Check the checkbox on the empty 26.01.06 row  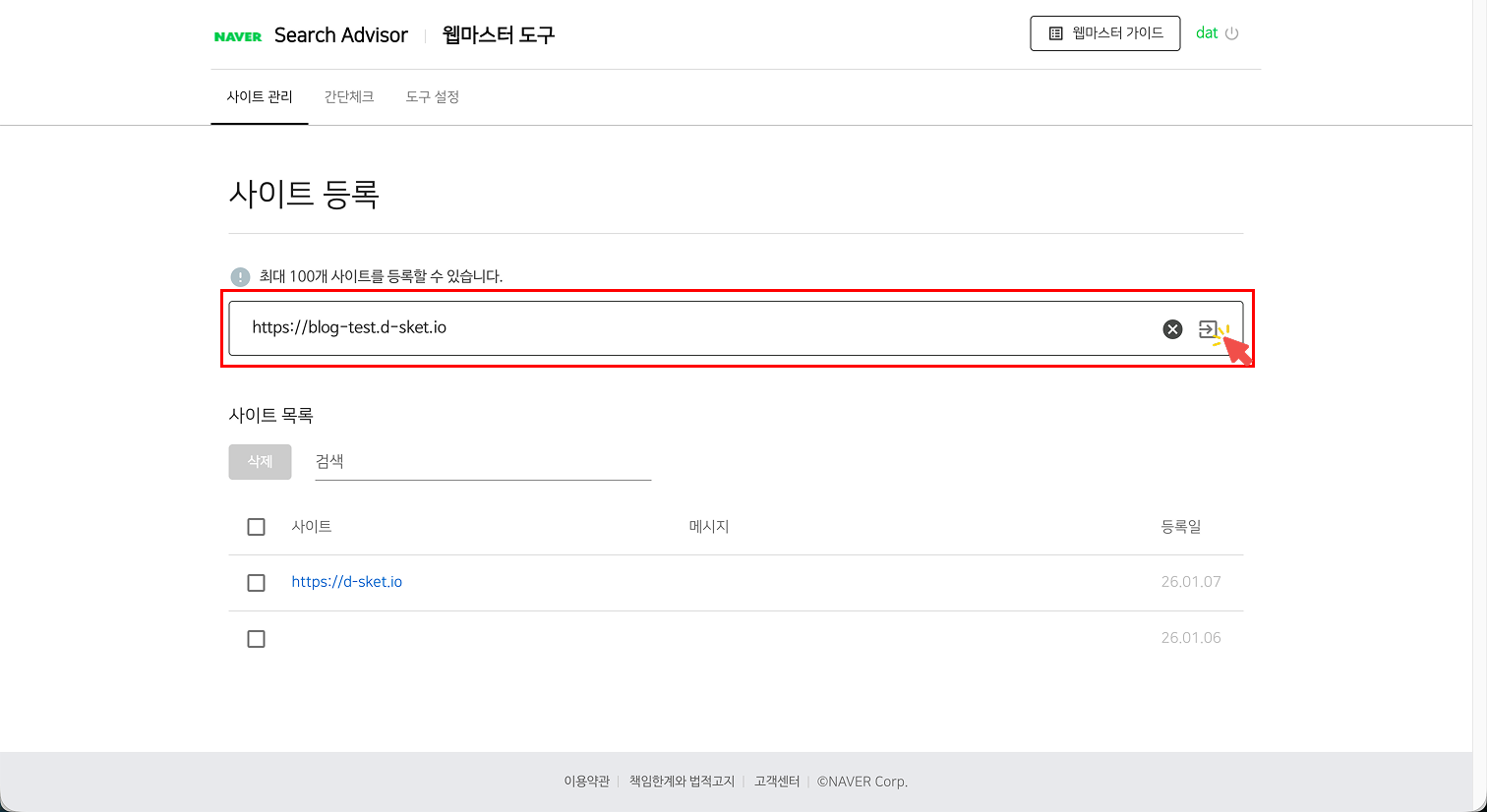pyautogui.click(x=256, y=638)
